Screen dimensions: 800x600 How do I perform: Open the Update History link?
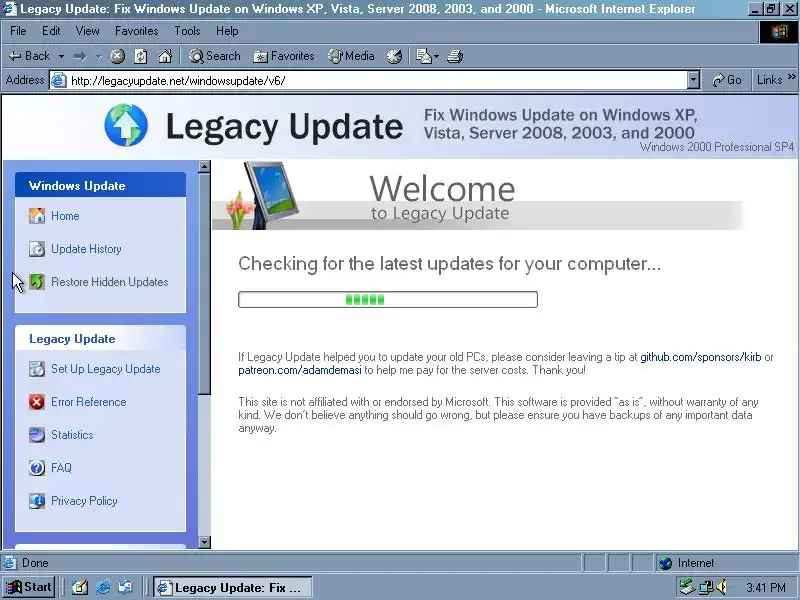[86, 249]
